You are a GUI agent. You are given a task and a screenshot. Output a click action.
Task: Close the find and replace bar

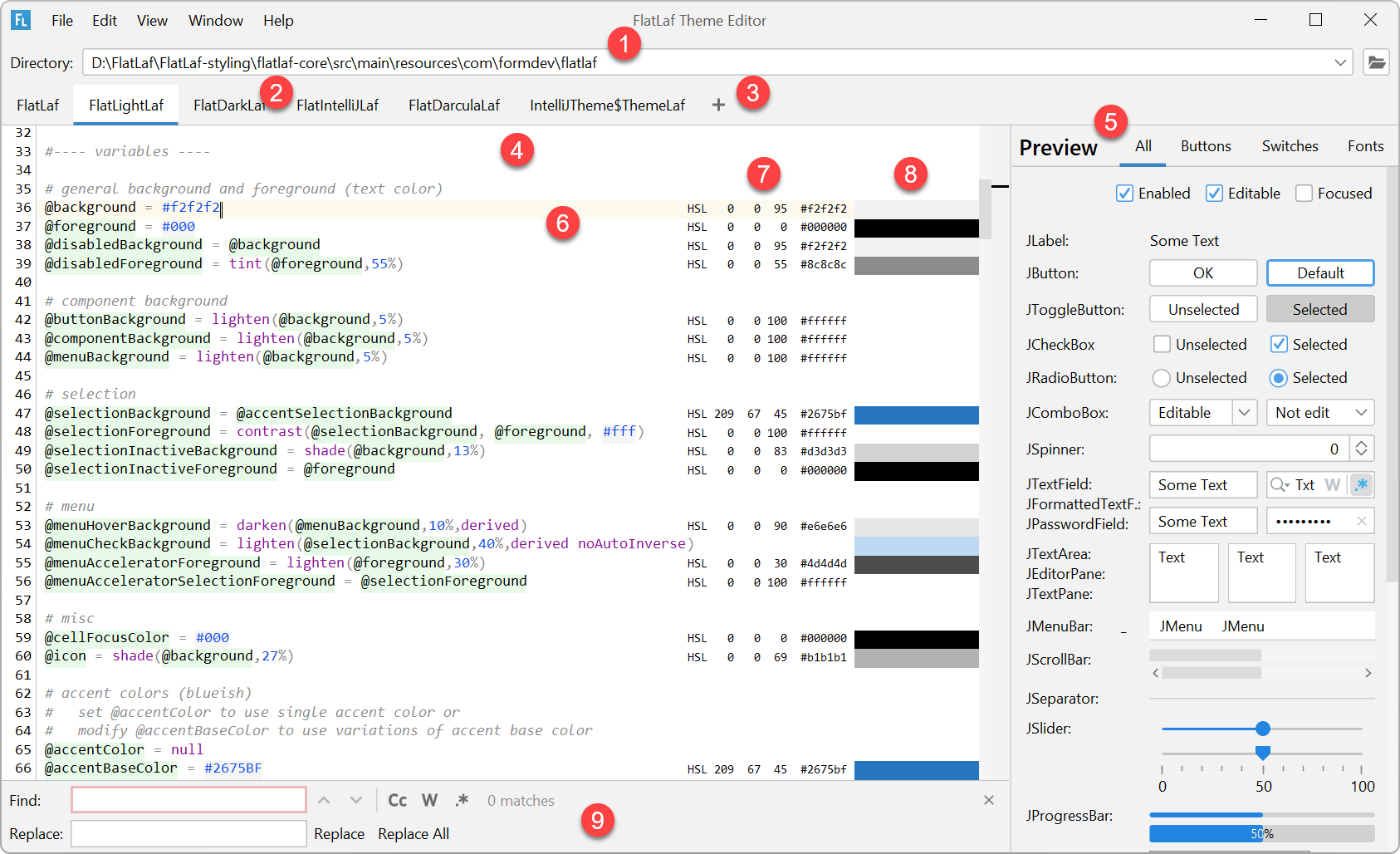tap(988, 800)
